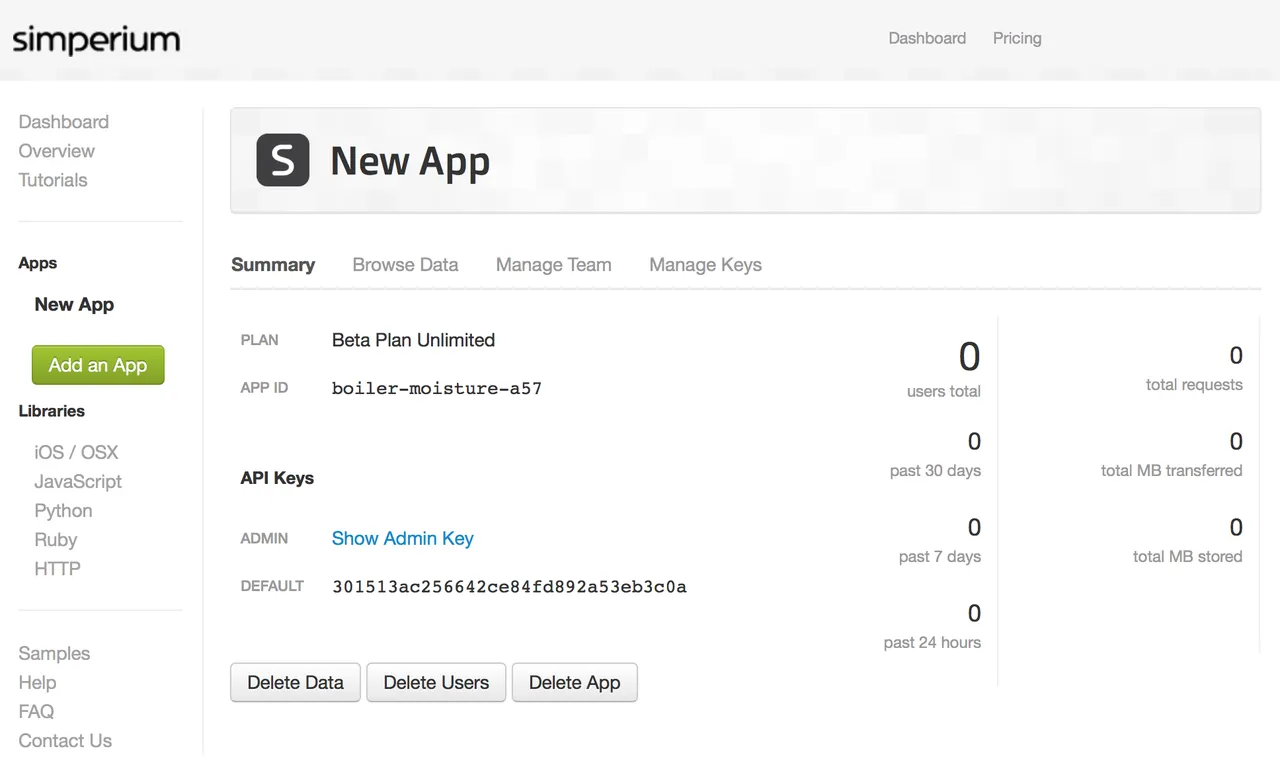This screenshot has height=763, width=1280.
Task: Click Beta Plan Unlimited text
Action: (413, 340)
